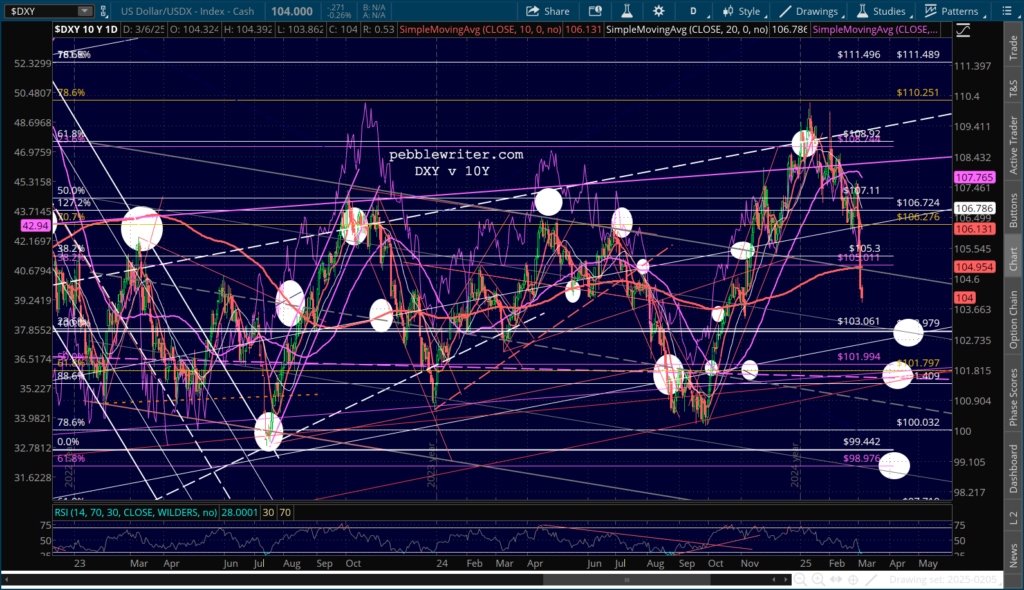Image resolution: width=1024 pixels, height=590 pixels.
Task: Click the horizontal pan arrows icon
Action: click(836, 580)
